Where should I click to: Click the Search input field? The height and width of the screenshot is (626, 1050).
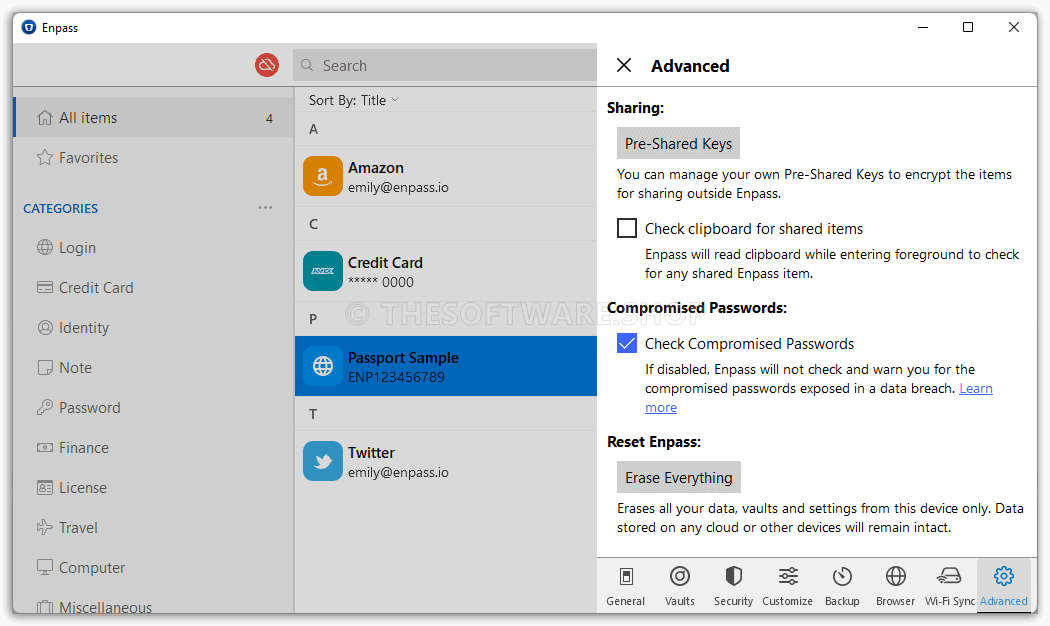tap(445, 65)
